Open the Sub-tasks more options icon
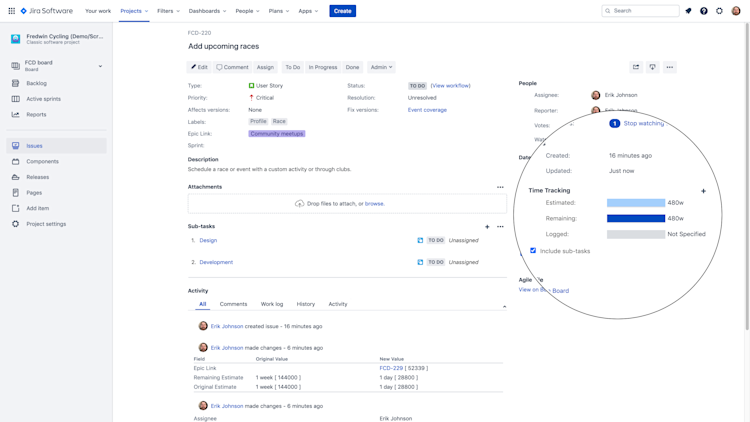Image resolution: width=750 pixels, height=422 pixels. [x=500, y=227]
